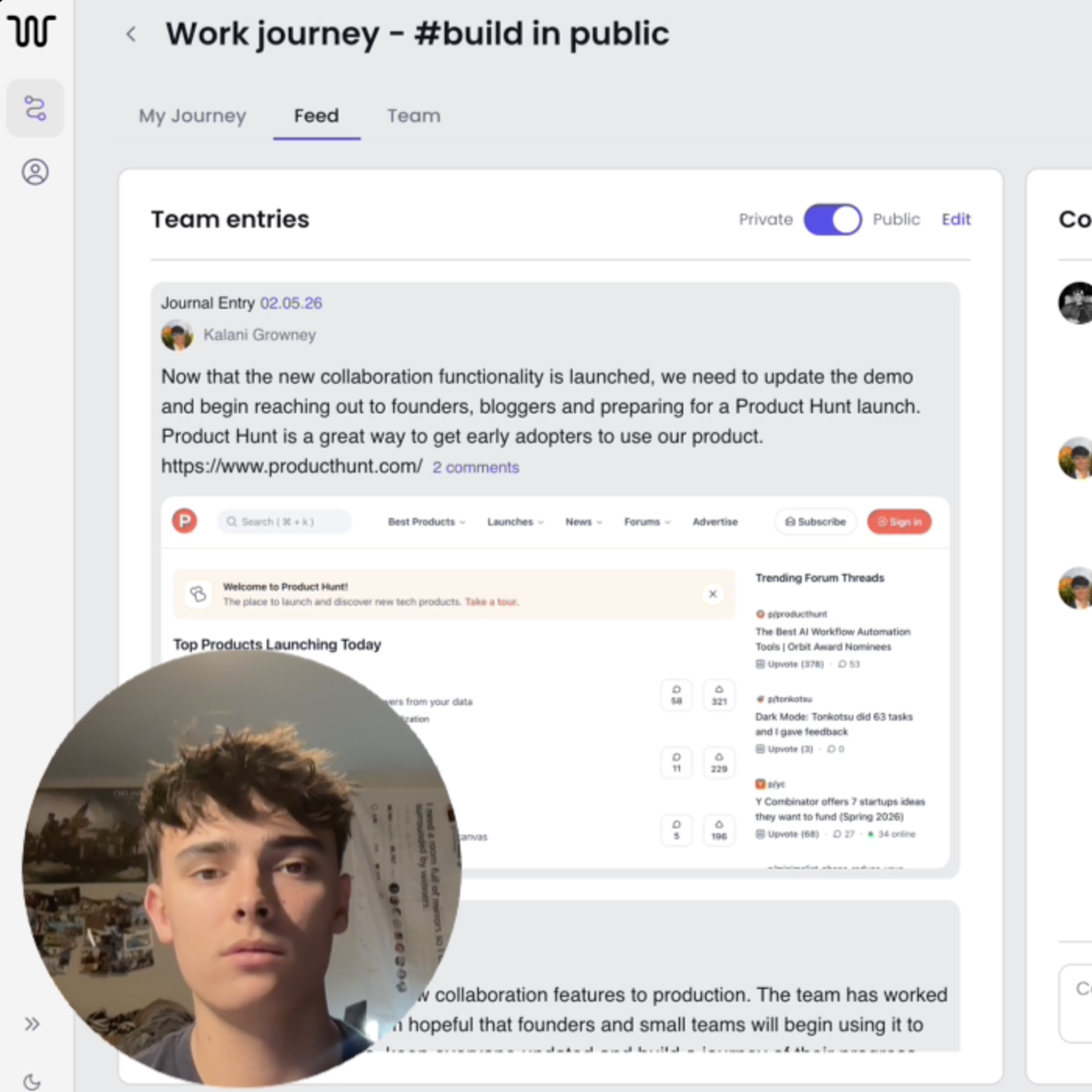Dismiss the Welcome to Product Hunt banner
Viewport: 1092px width, 1092px height.
[712, 594]
